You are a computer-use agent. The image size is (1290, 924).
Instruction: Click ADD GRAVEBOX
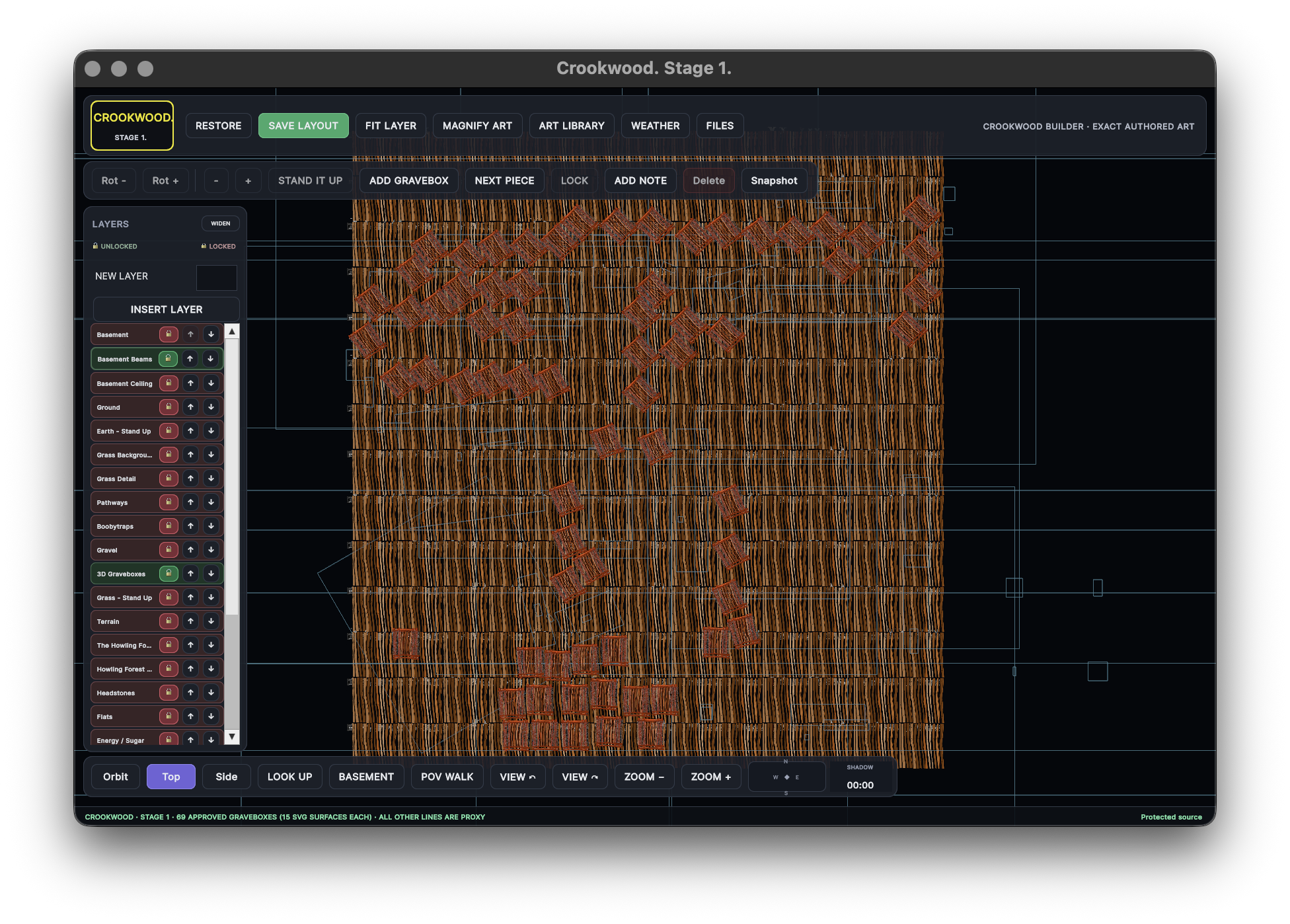tap(409, 180)
